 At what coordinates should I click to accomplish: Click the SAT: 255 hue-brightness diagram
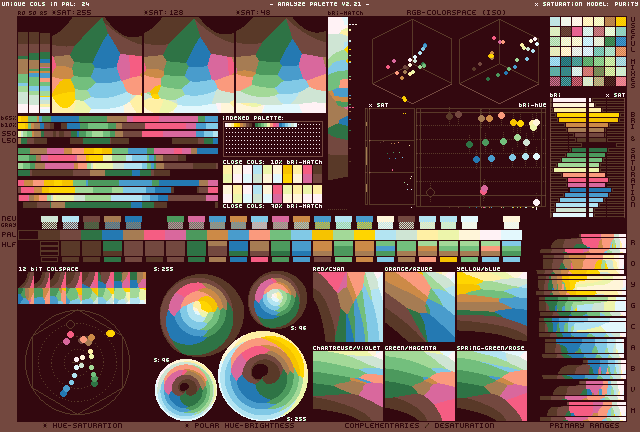(x=97, y=65)
